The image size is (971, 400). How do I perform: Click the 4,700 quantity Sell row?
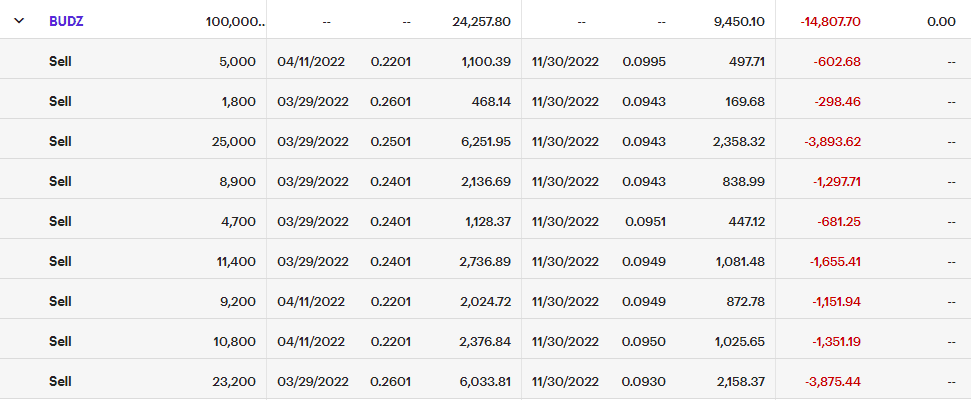(61, 221)
